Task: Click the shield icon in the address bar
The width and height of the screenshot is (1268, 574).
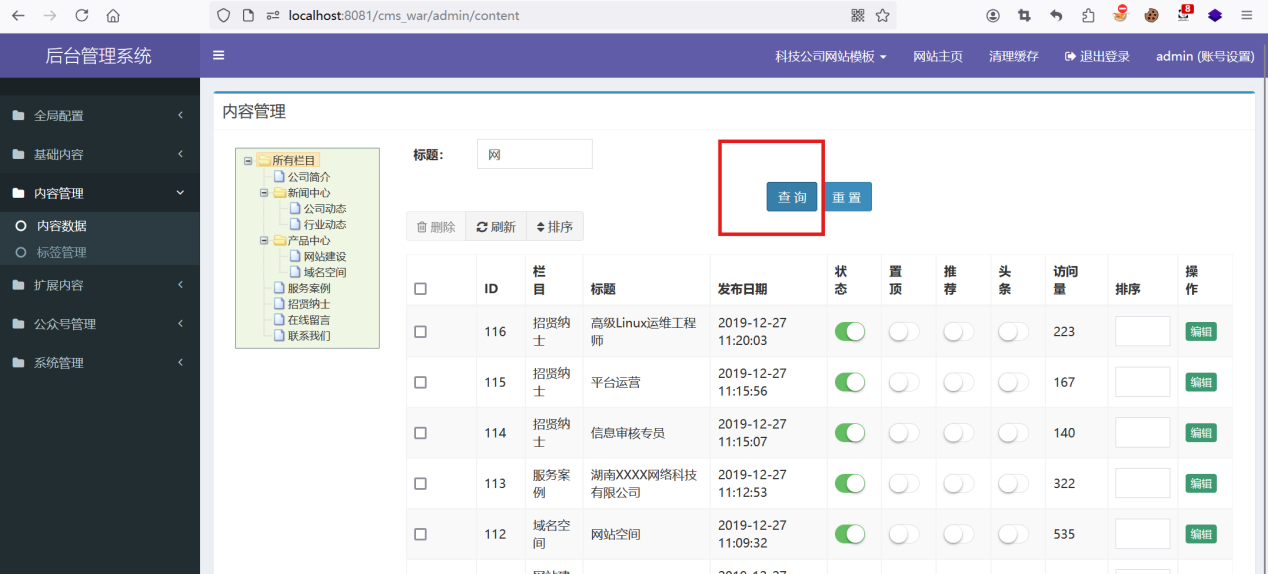Action: pyautogui.click(x=223, y=16)
